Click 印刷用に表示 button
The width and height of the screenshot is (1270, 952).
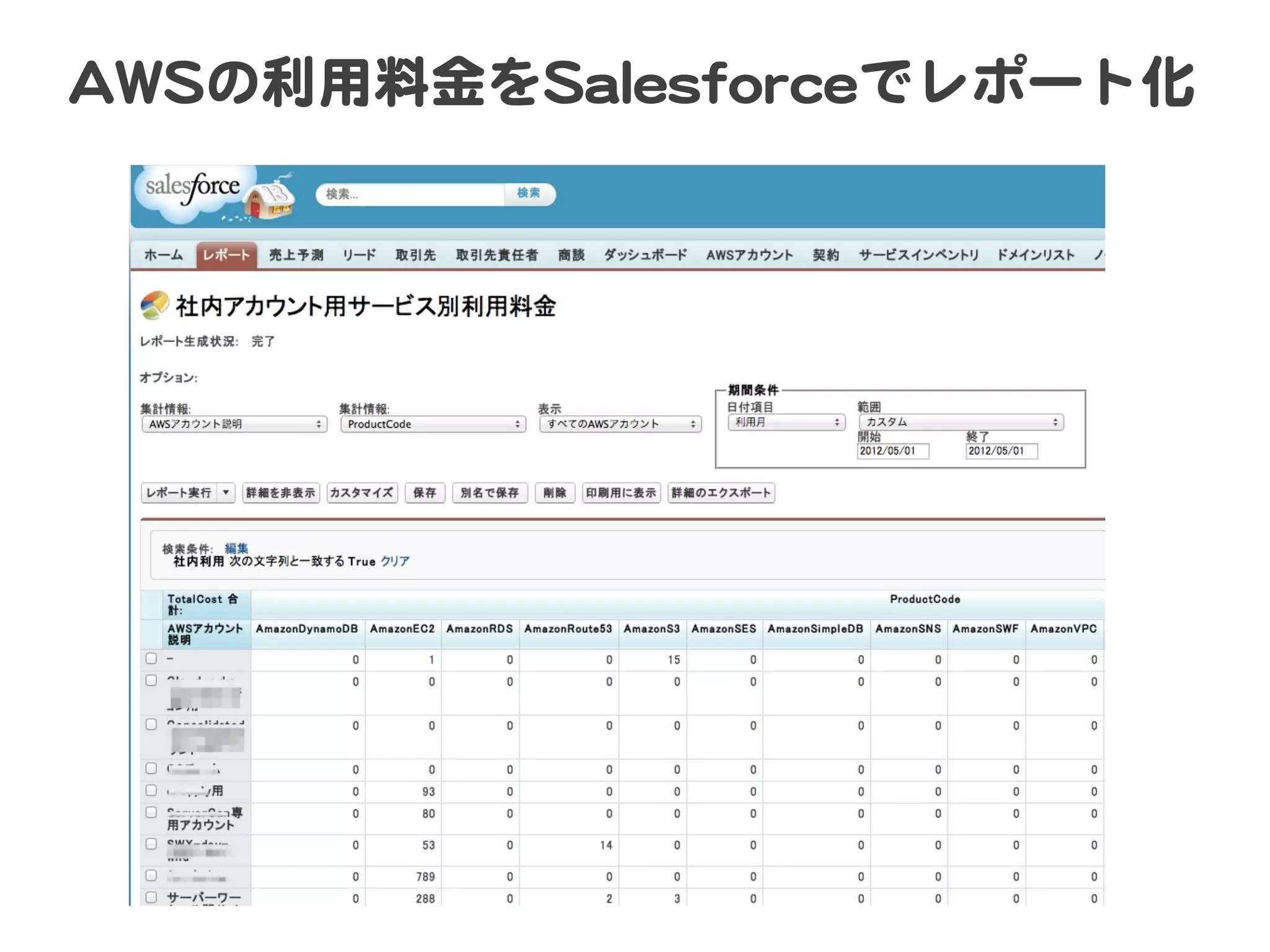621,493
